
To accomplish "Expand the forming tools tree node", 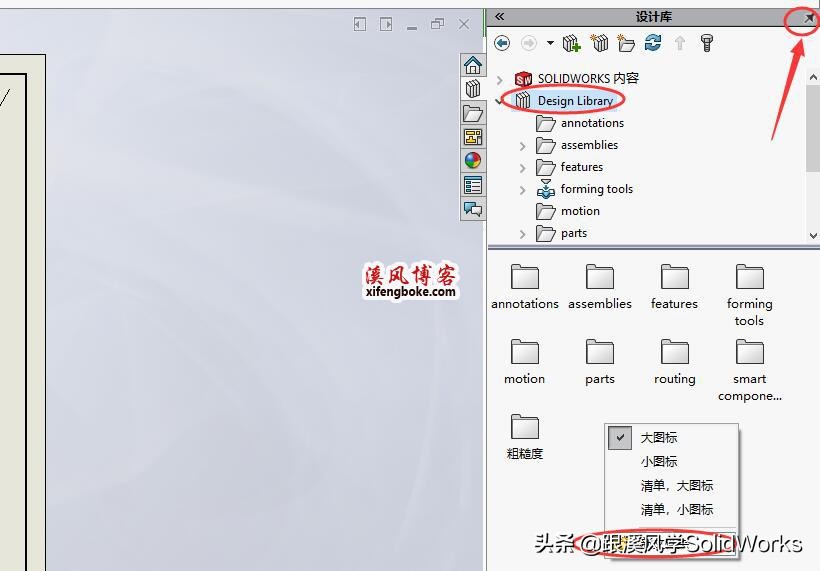I will 522,190.
